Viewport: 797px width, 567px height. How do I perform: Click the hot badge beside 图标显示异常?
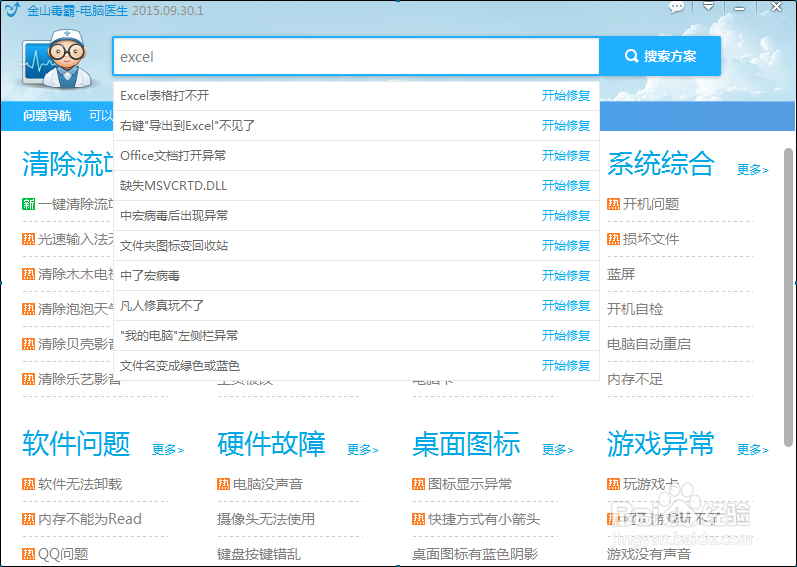(418, 484)
